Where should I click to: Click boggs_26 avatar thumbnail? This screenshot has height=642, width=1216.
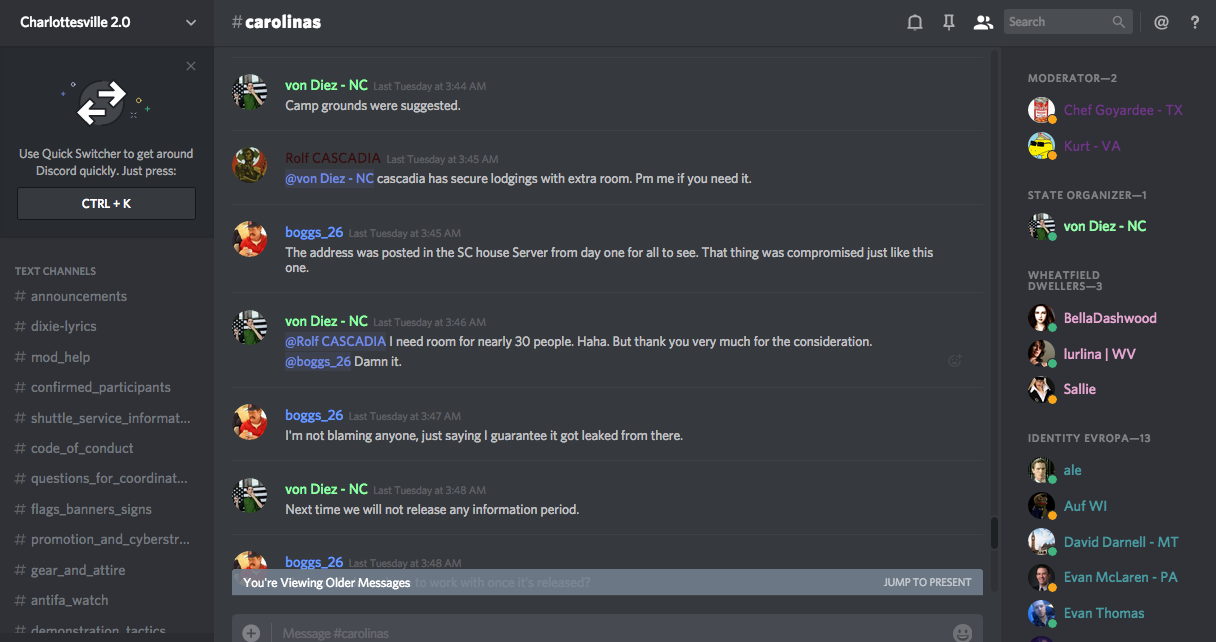[250, 240]
